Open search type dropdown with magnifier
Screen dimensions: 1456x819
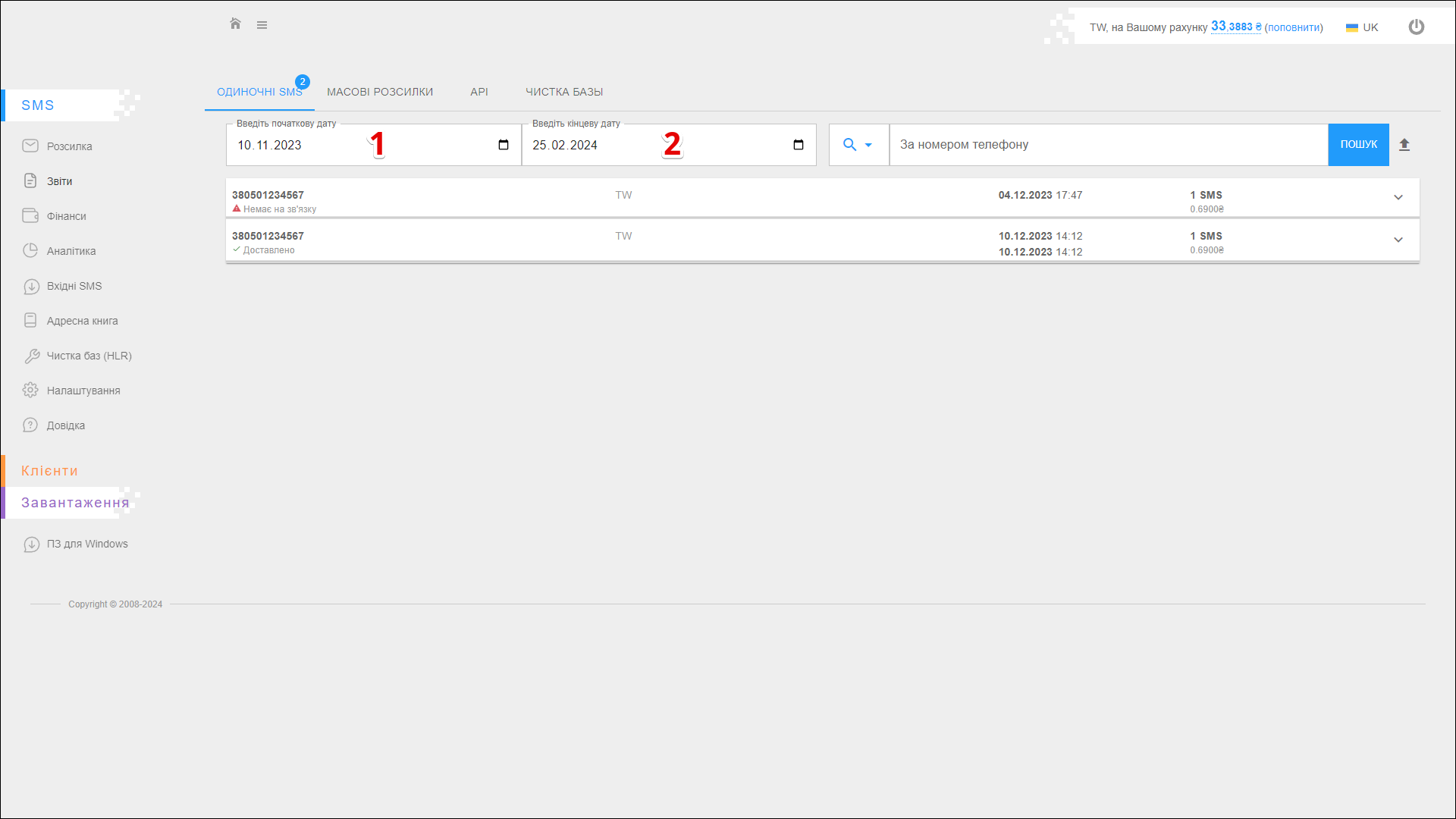tap(858, 145)
